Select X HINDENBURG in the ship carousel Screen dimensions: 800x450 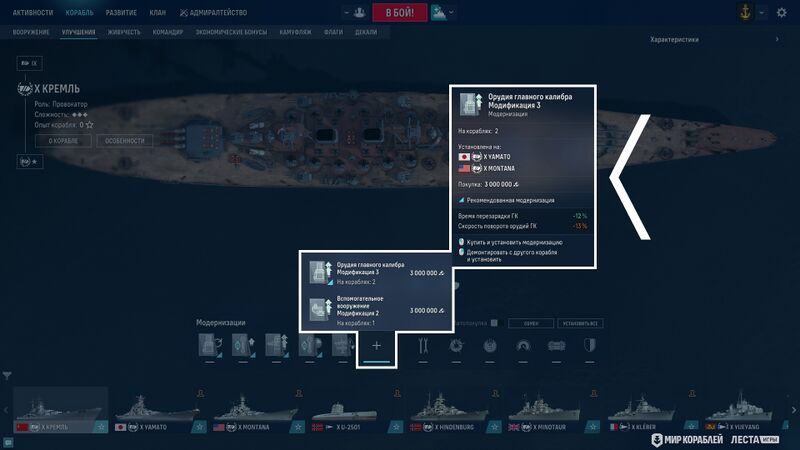tap(455, 410)
